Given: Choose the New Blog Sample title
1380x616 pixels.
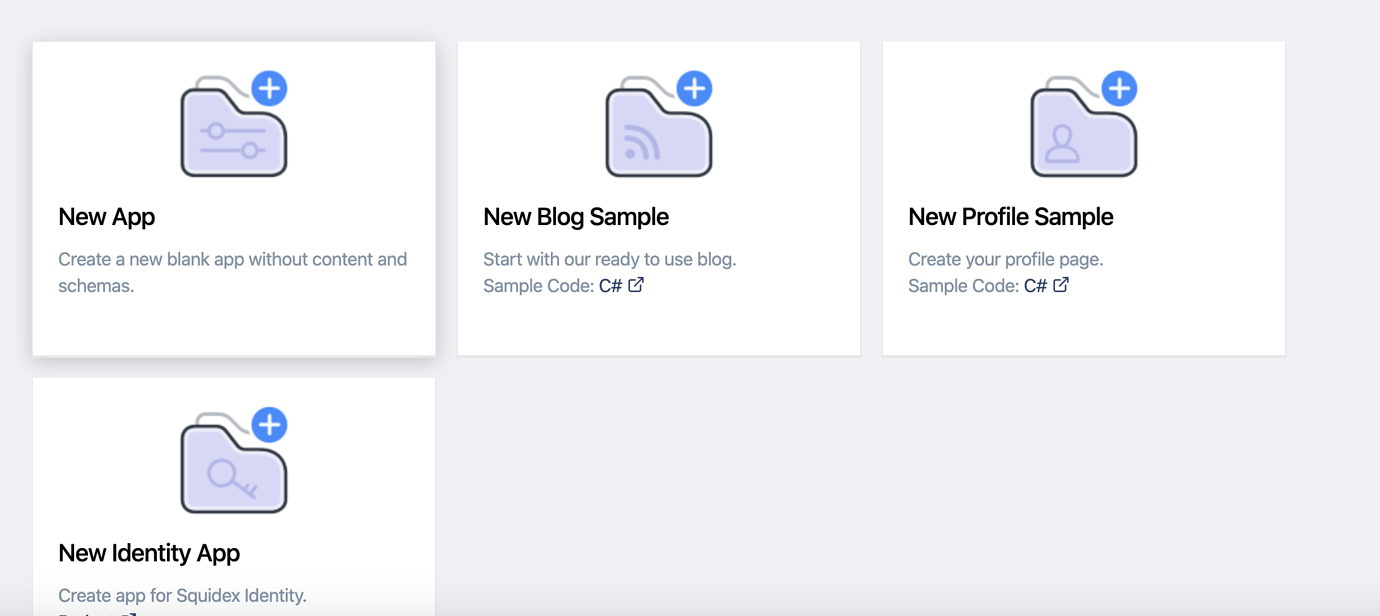Looking at the screenshot, I should click(x=576, y=217).
